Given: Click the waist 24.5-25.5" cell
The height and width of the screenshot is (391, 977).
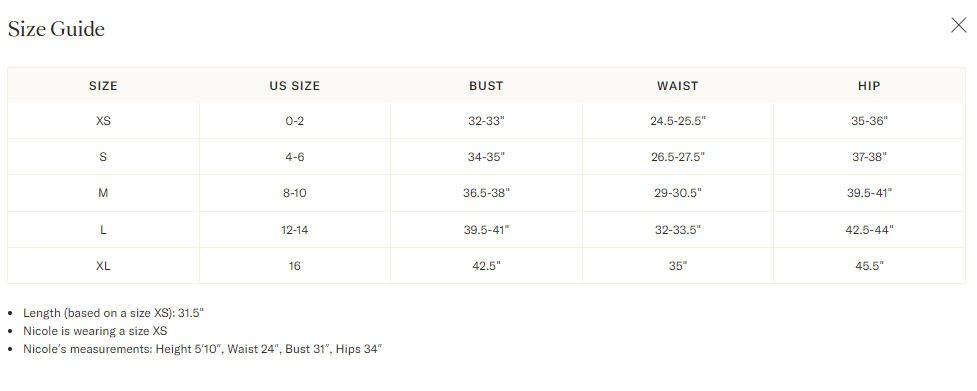Looking at the screenshot, I should tap(677, 121).
